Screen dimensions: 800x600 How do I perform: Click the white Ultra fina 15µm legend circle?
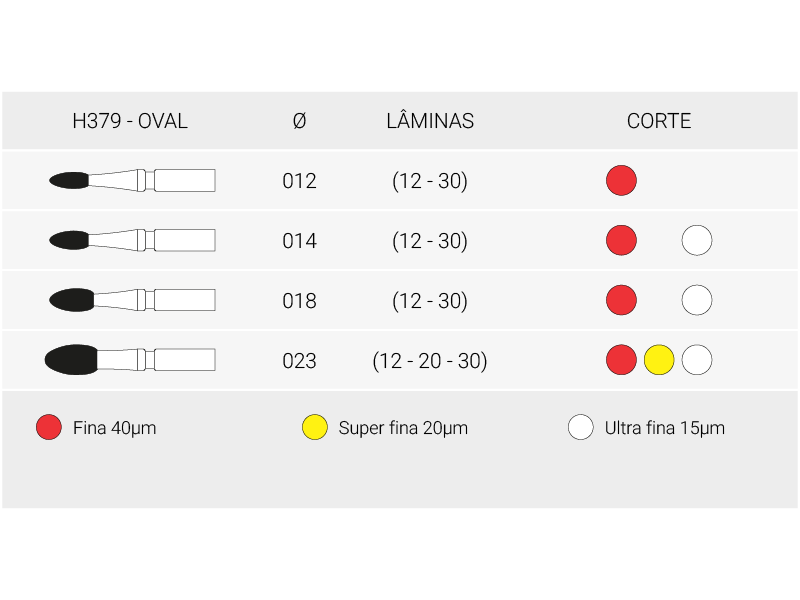pos(581,427)
